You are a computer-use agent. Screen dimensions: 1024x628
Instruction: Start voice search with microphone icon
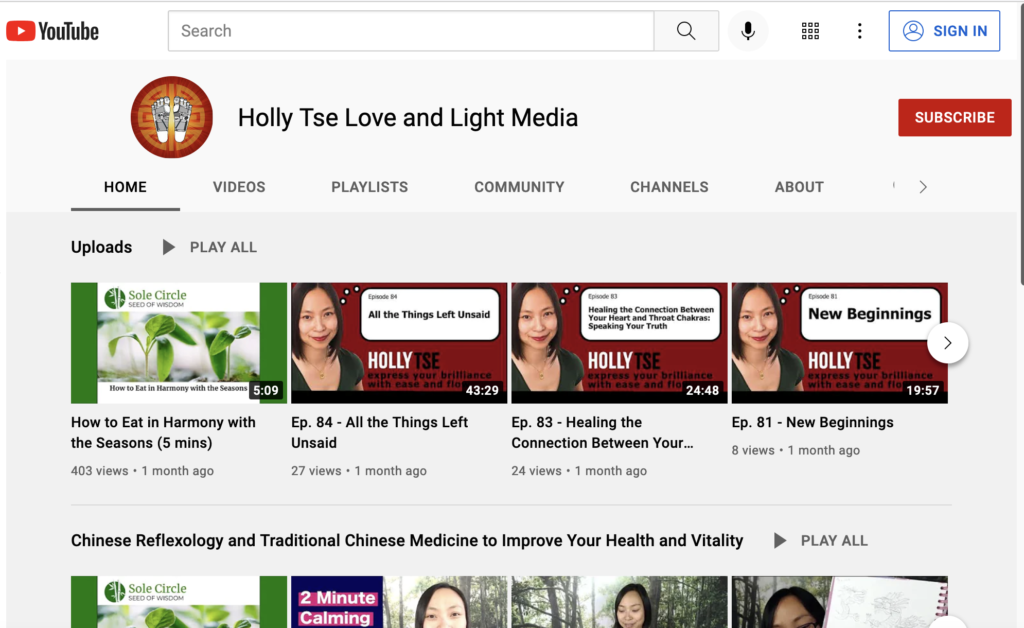click(x=747, y=31)
